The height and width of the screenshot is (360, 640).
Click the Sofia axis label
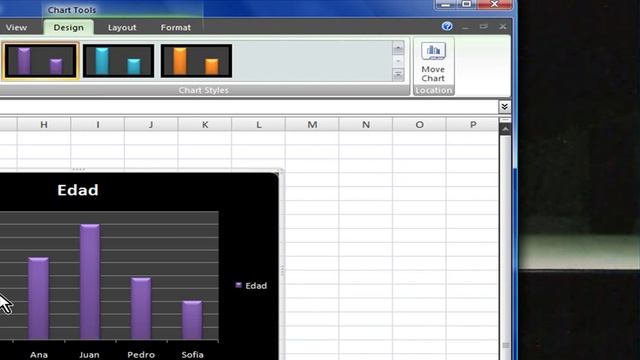[192, 355]
